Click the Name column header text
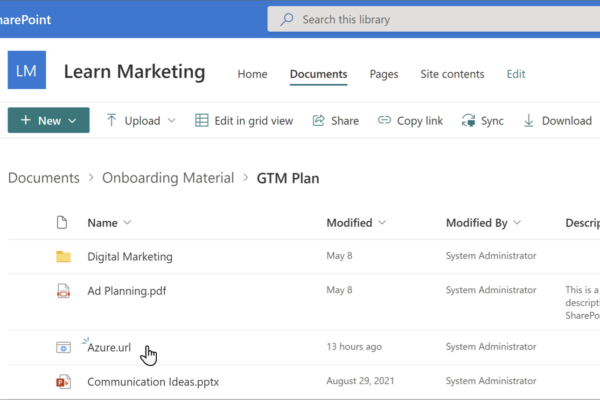 102,223
